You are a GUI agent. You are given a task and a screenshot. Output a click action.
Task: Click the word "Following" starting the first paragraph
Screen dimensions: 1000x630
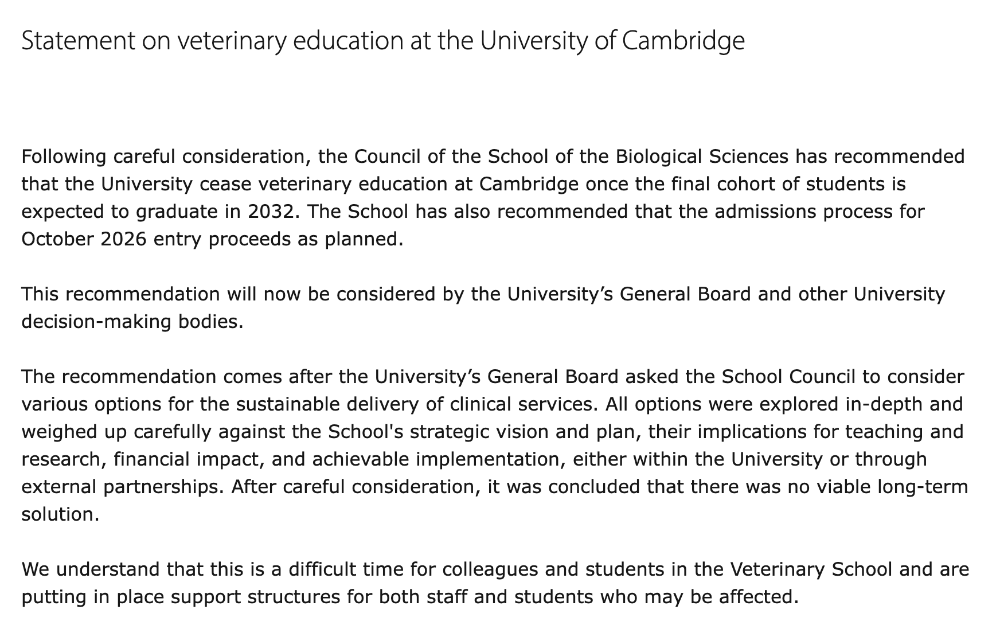[64, 157]
